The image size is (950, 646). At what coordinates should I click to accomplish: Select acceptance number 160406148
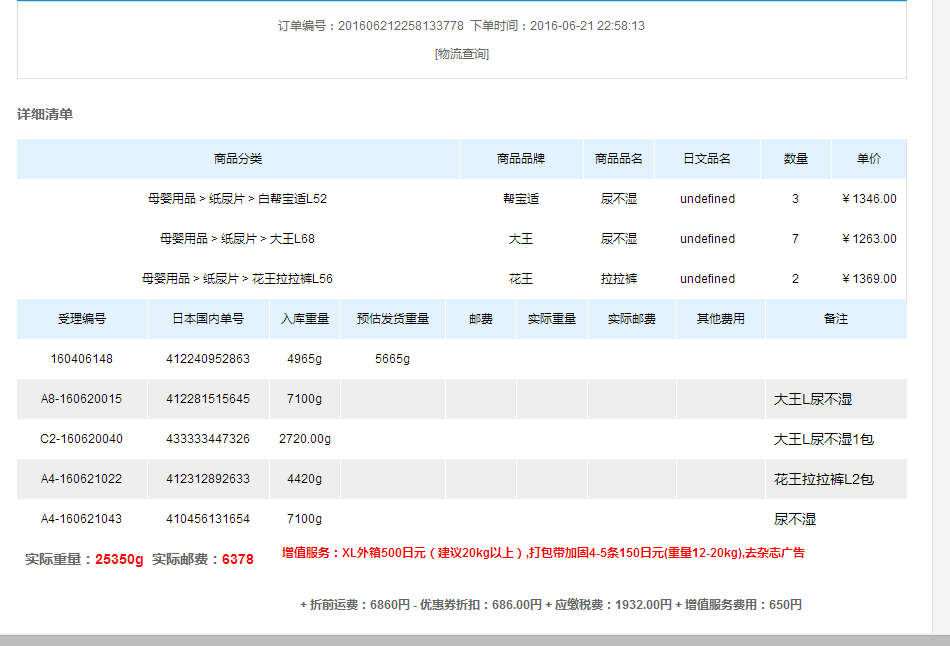point(82,359)
